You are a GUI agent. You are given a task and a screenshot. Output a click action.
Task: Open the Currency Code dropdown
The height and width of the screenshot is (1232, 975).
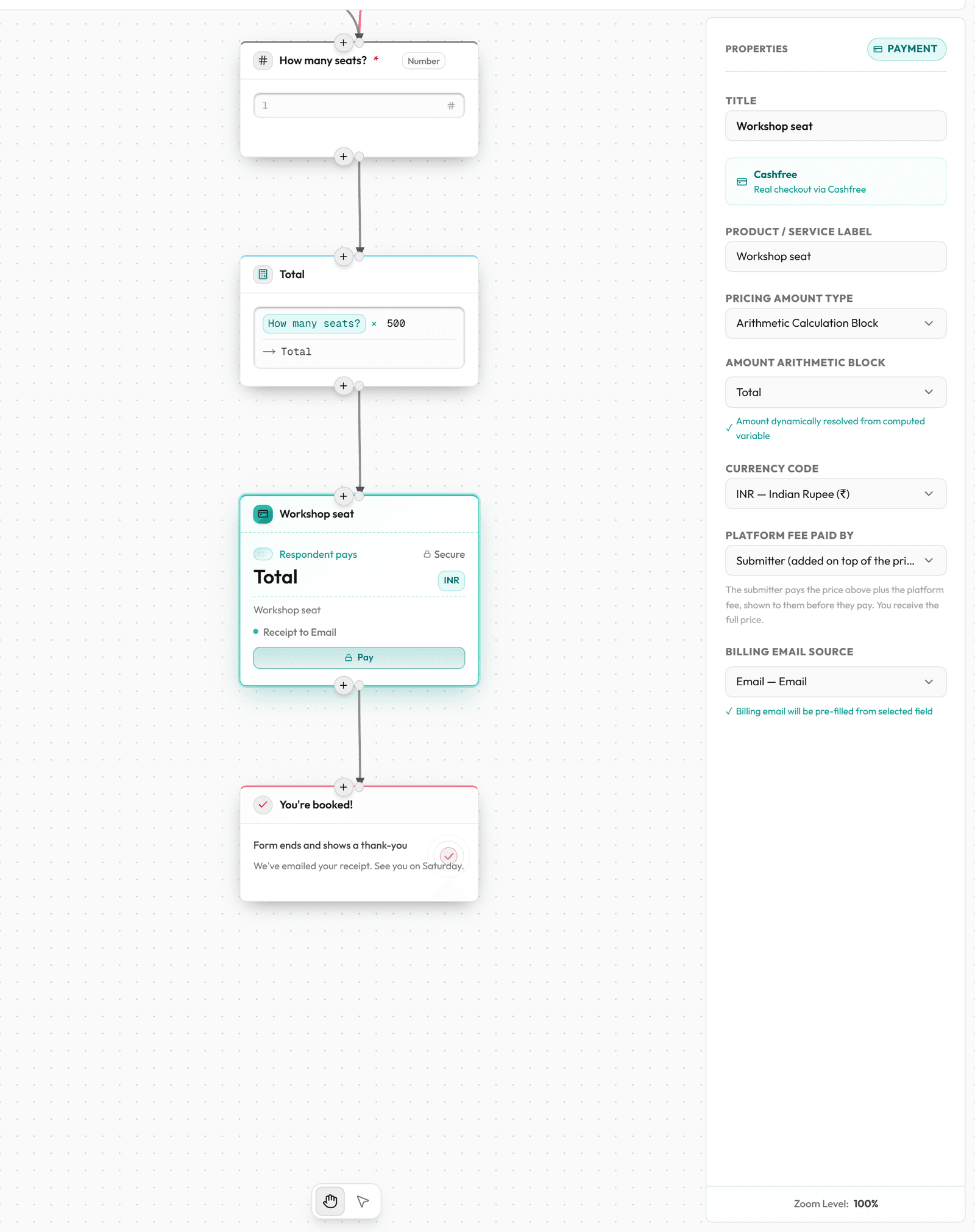click(x=835, y=494)
